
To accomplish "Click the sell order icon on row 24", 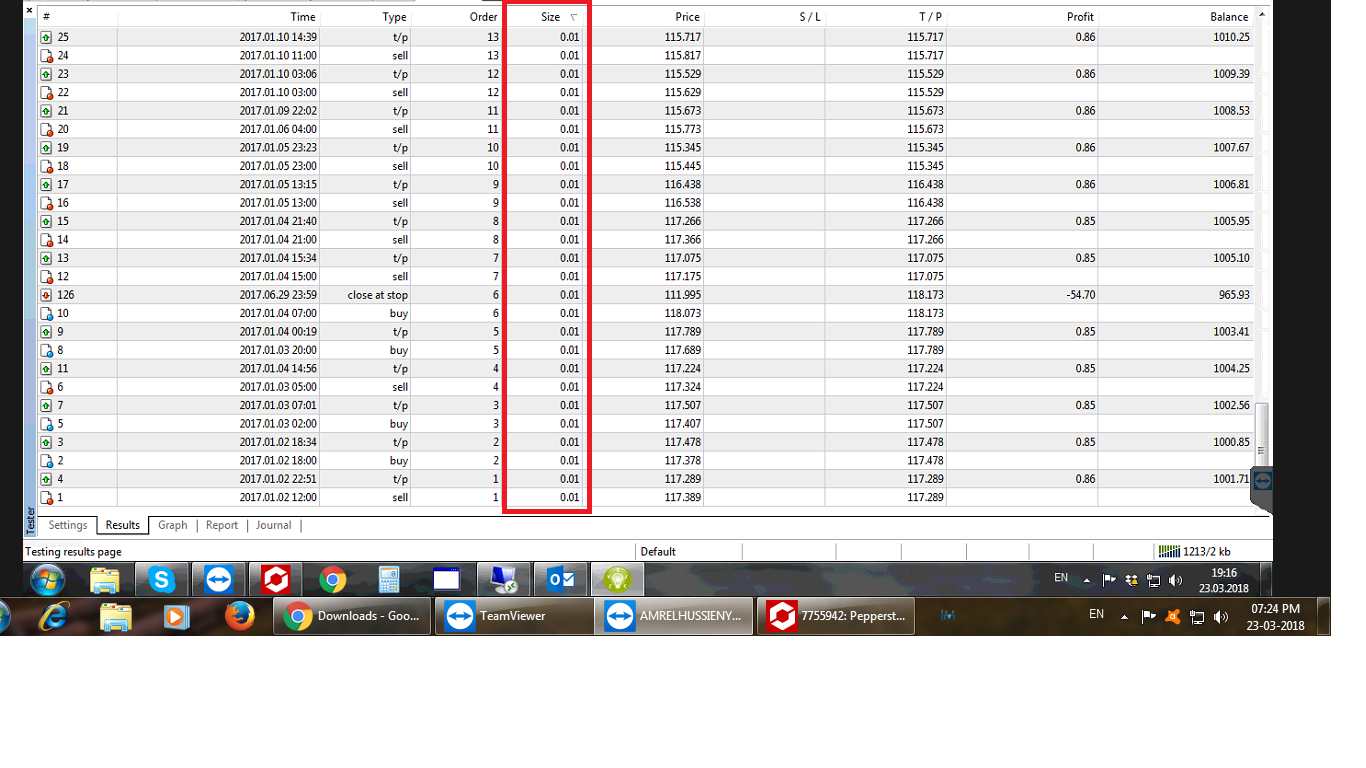I will pos(46,56).
